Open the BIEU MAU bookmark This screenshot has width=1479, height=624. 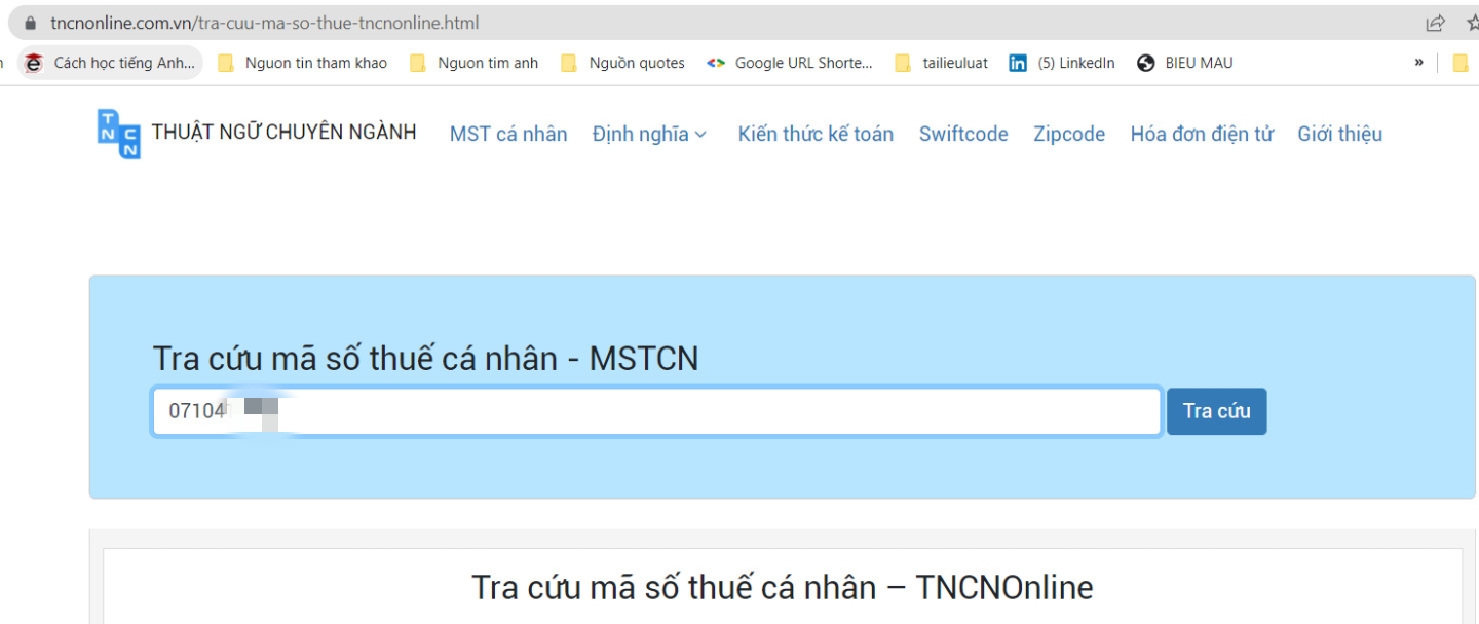1186,63
